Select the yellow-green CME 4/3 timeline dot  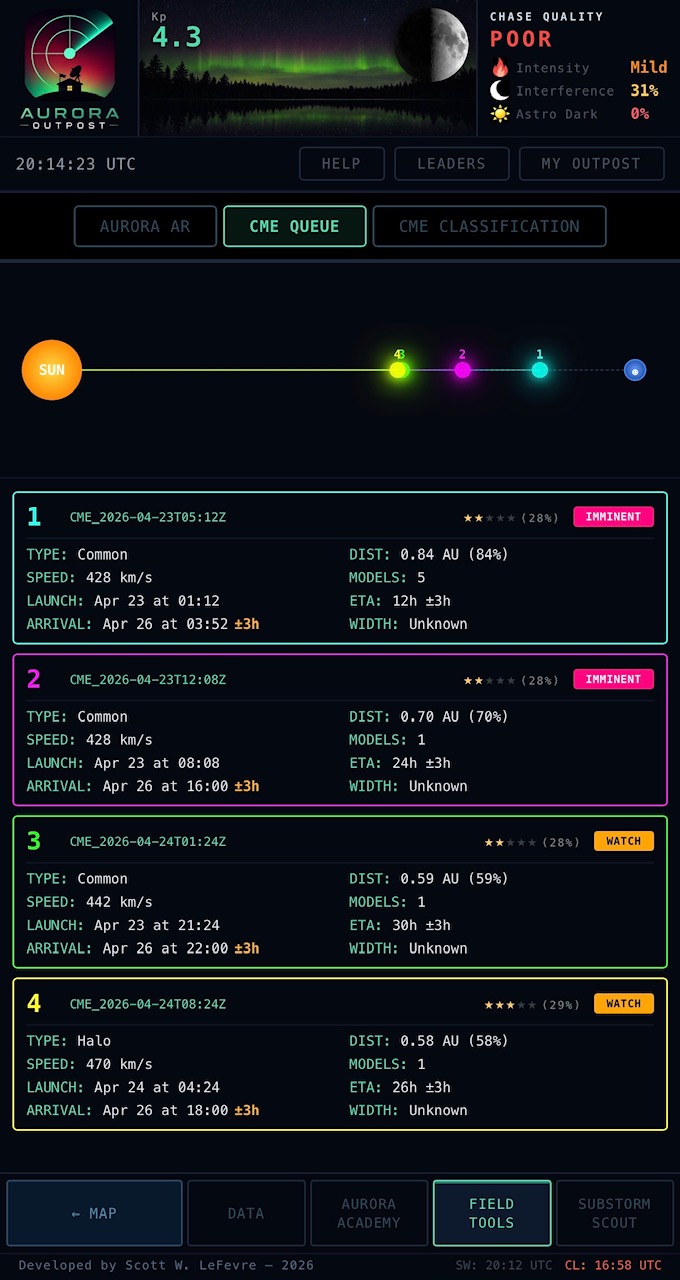click(x=398, y=370)
